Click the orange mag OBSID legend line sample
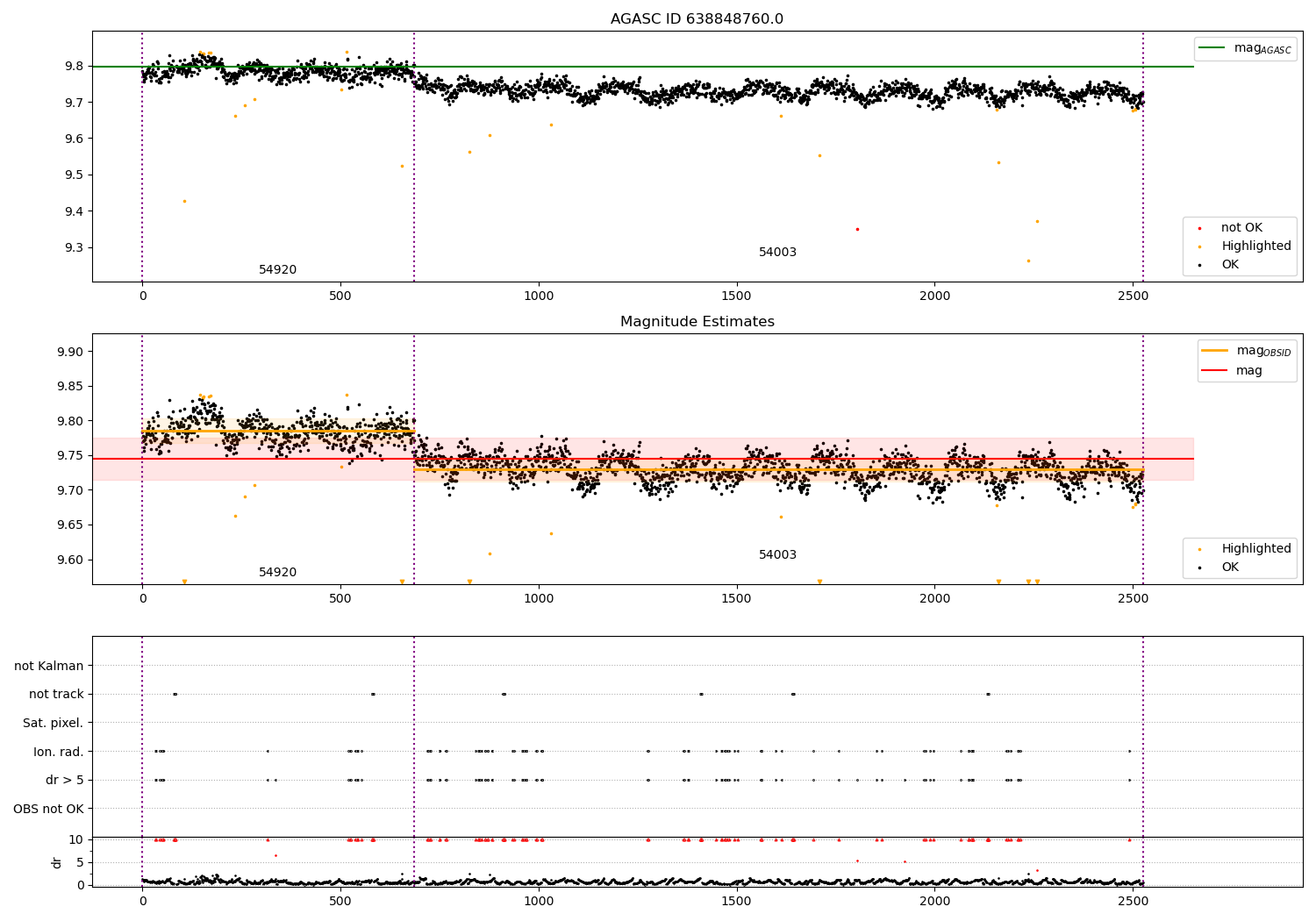This screenshot has height=921, width=1316. (x=1214, y=351)
